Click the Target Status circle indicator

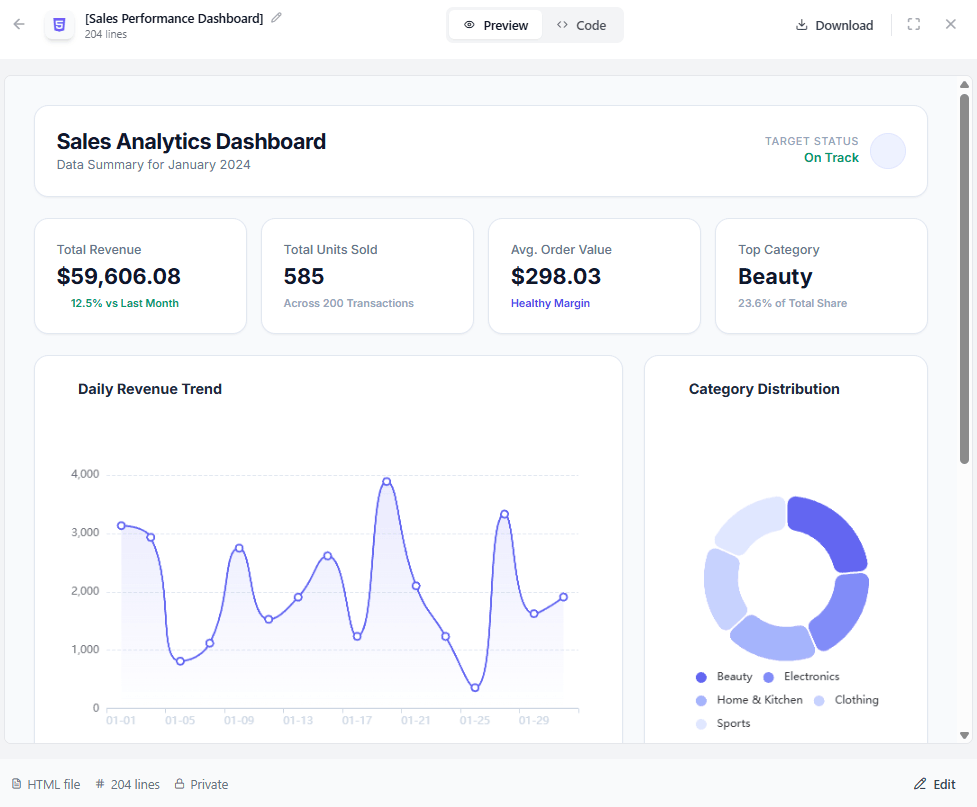(887, 151)
